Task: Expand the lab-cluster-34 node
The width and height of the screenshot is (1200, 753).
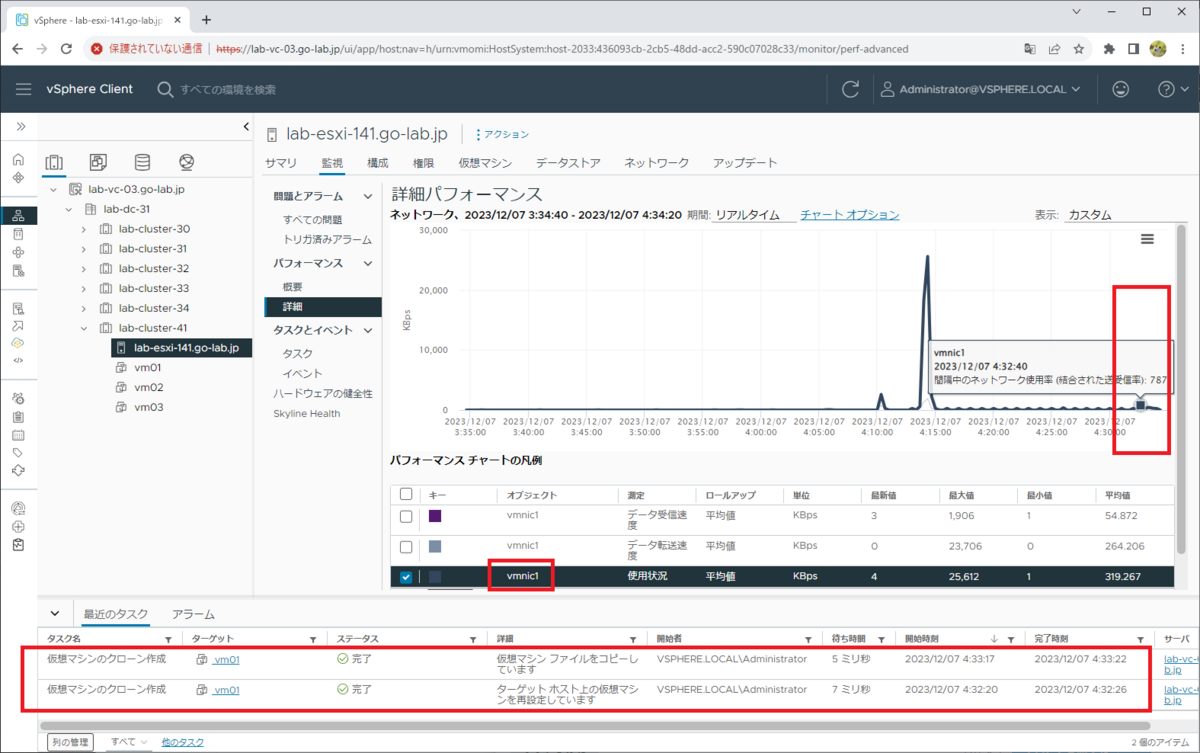Action: point(84,308)
